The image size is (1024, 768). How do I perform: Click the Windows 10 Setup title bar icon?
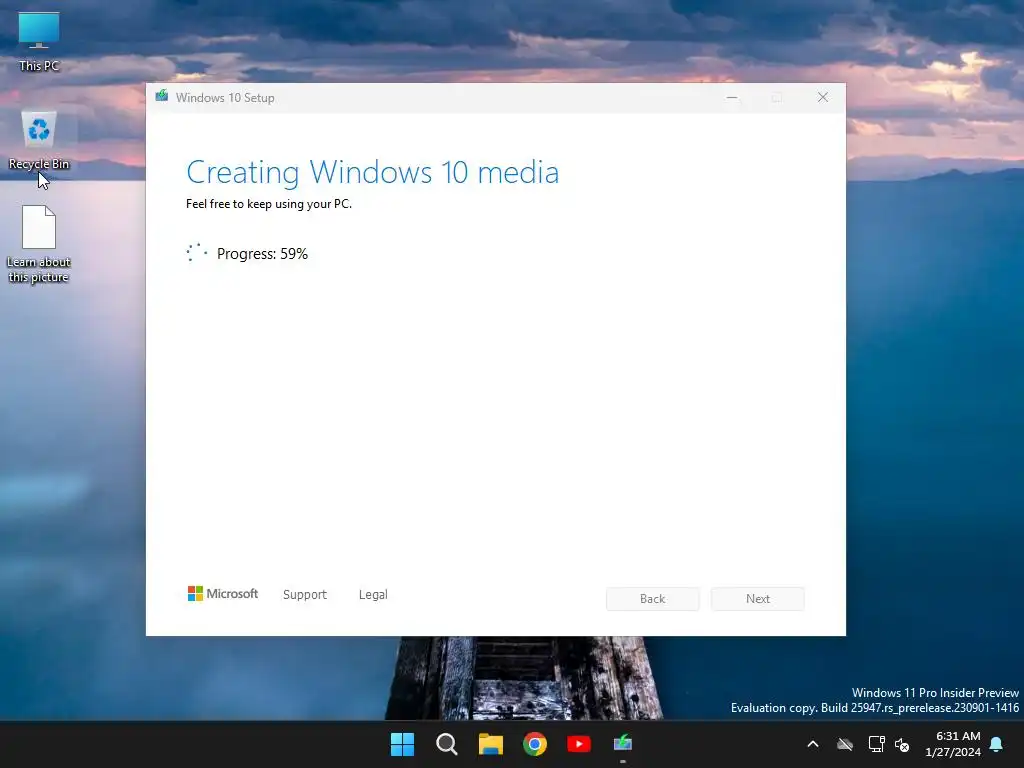tap(161, 97)
